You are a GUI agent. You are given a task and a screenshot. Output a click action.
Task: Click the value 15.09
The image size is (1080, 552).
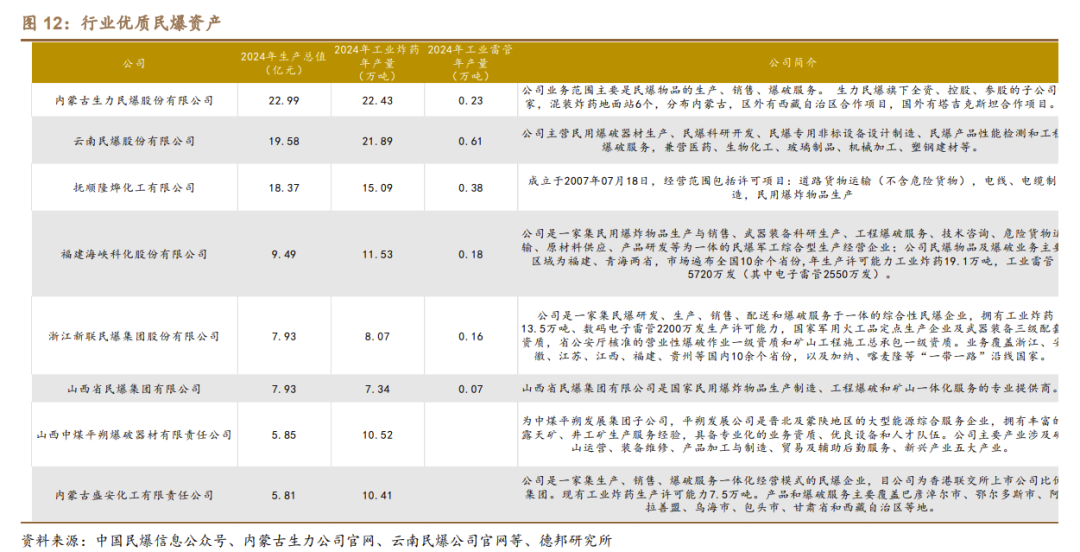pos(377,187)
